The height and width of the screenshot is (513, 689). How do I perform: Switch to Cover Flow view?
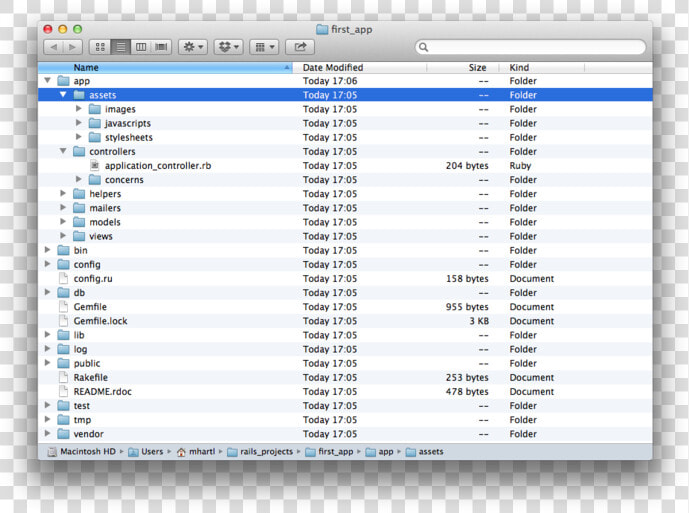161,47
